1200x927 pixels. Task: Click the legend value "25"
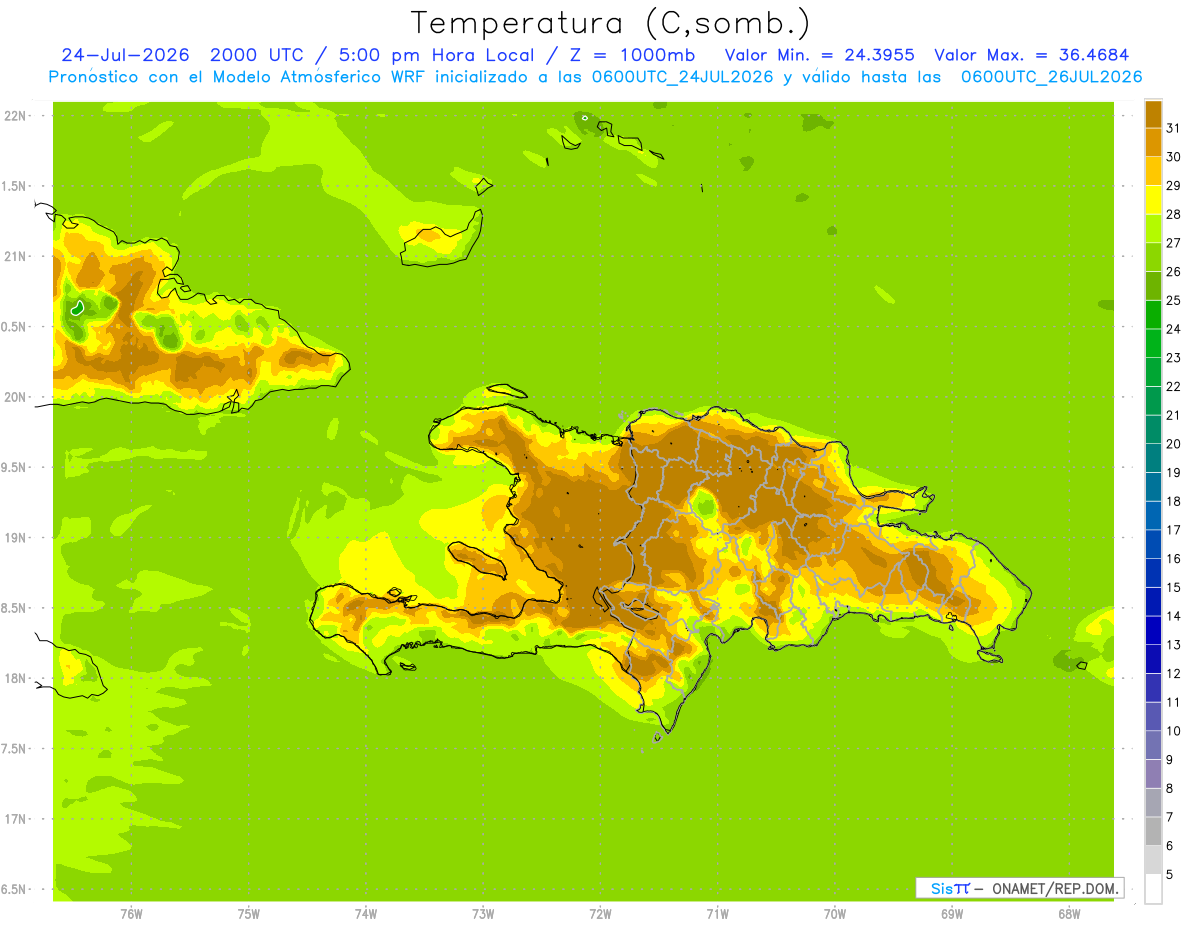(x=1174, y=300)
